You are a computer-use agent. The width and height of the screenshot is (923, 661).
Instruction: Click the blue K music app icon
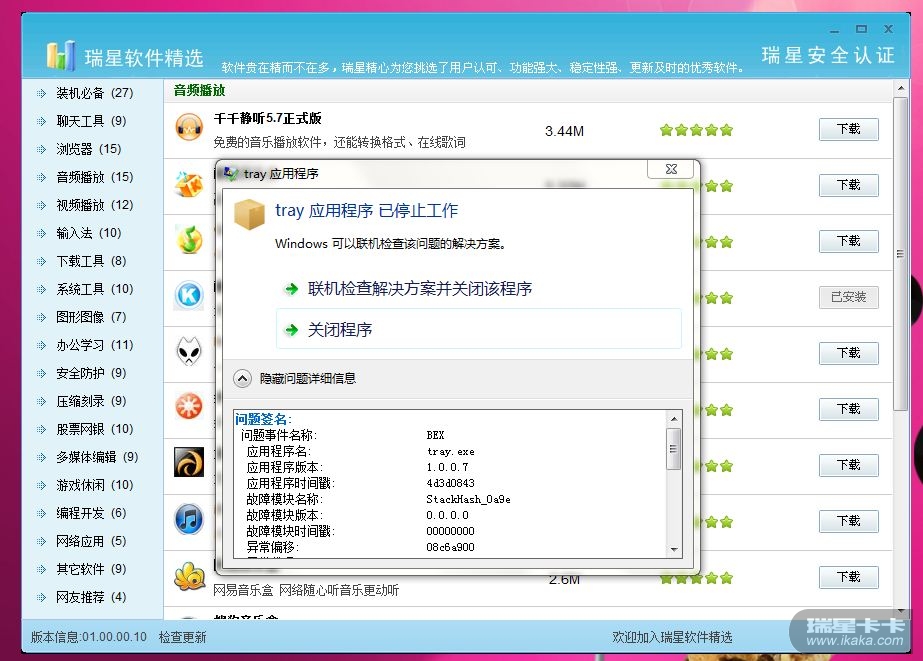pos(189,295)
